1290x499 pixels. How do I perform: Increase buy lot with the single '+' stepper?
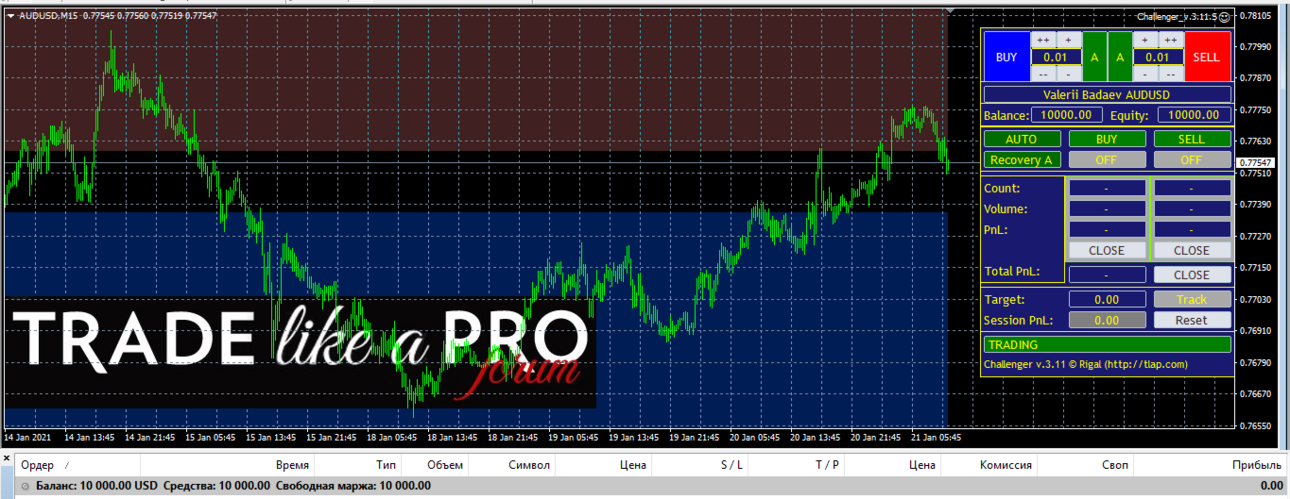pyautogui.click(x=1068, y=40)
